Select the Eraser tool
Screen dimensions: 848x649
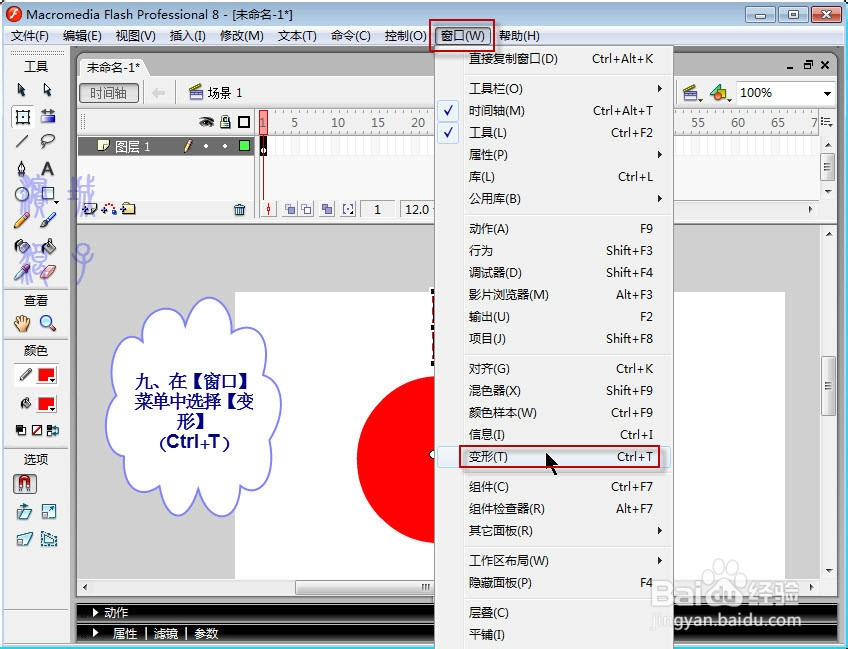click(x=48, y=273)
